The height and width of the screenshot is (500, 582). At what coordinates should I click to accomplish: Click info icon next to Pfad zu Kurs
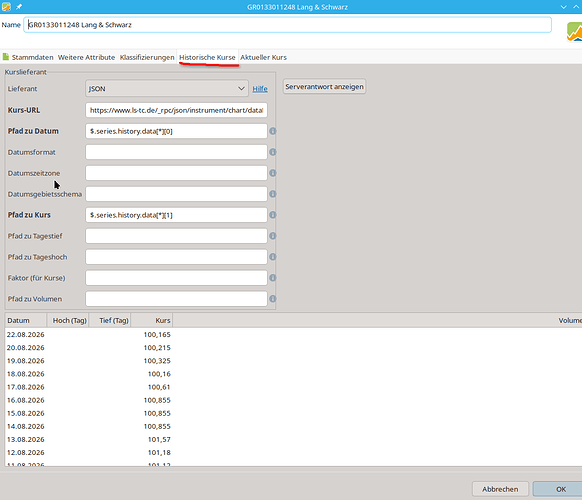(272, 215)
